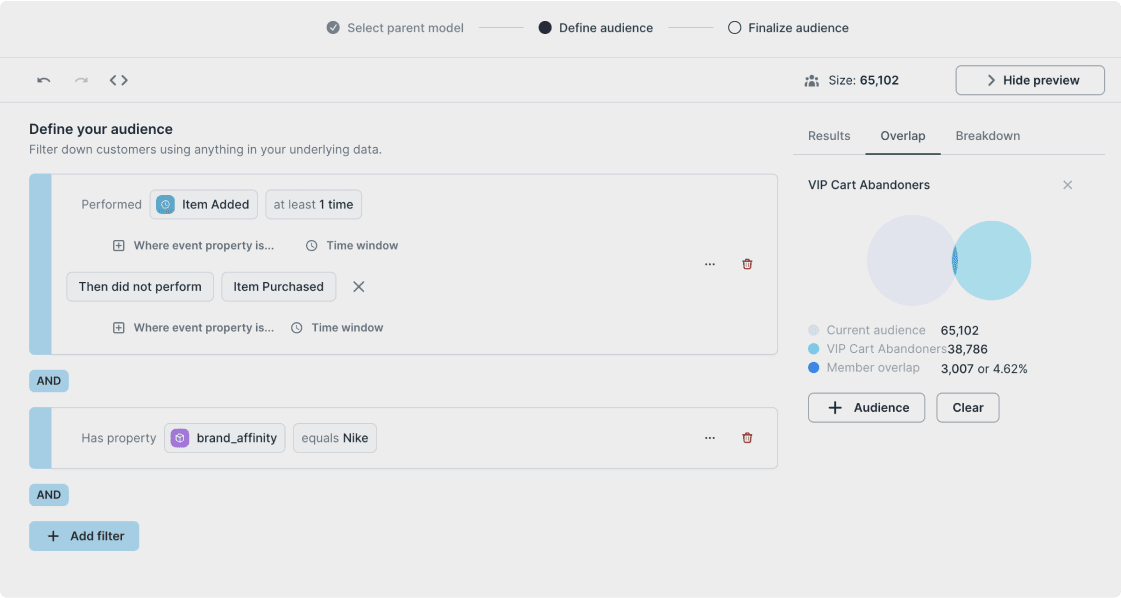The width and height of the screenshot is (1121, 598).
Task: Add 'Where event property is...' for Item Purchased
Action: click(194, 328)
